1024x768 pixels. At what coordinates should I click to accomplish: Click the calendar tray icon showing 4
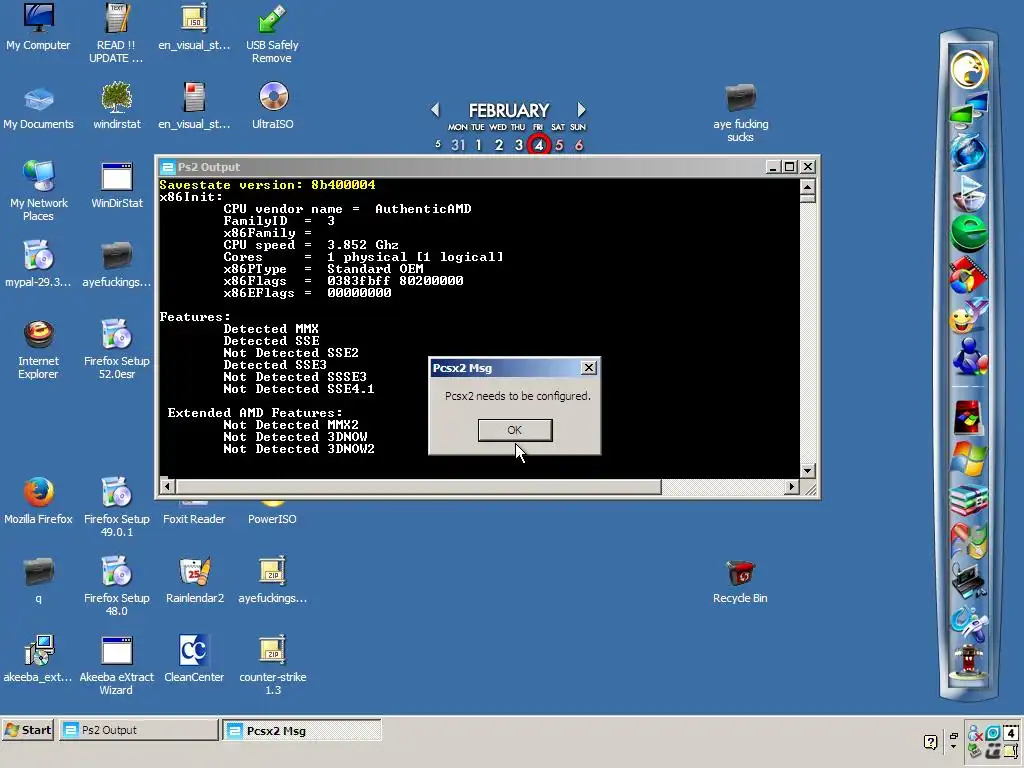click(1012, 733)
